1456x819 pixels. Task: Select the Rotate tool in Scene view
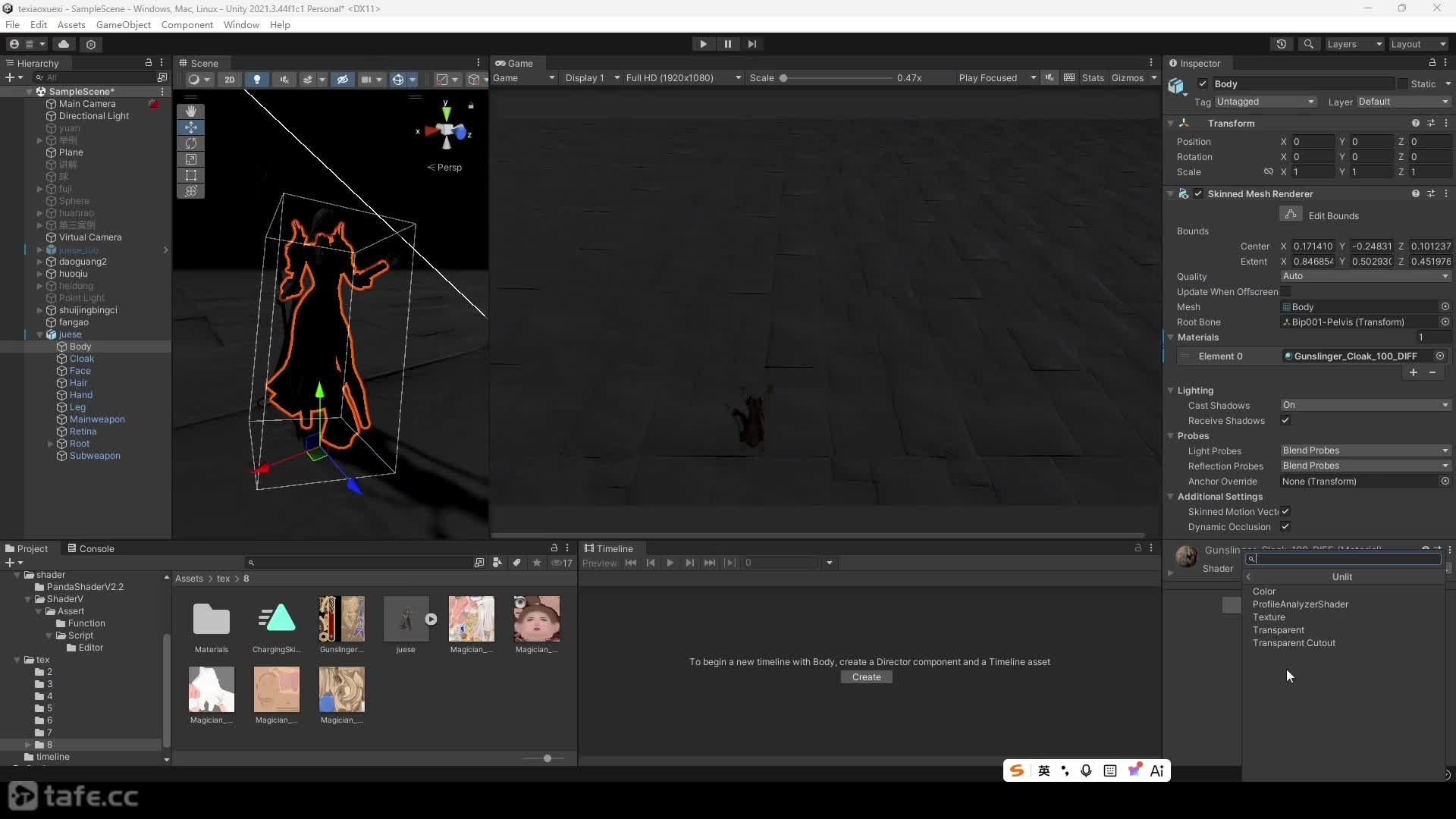(x=190, y=143)
